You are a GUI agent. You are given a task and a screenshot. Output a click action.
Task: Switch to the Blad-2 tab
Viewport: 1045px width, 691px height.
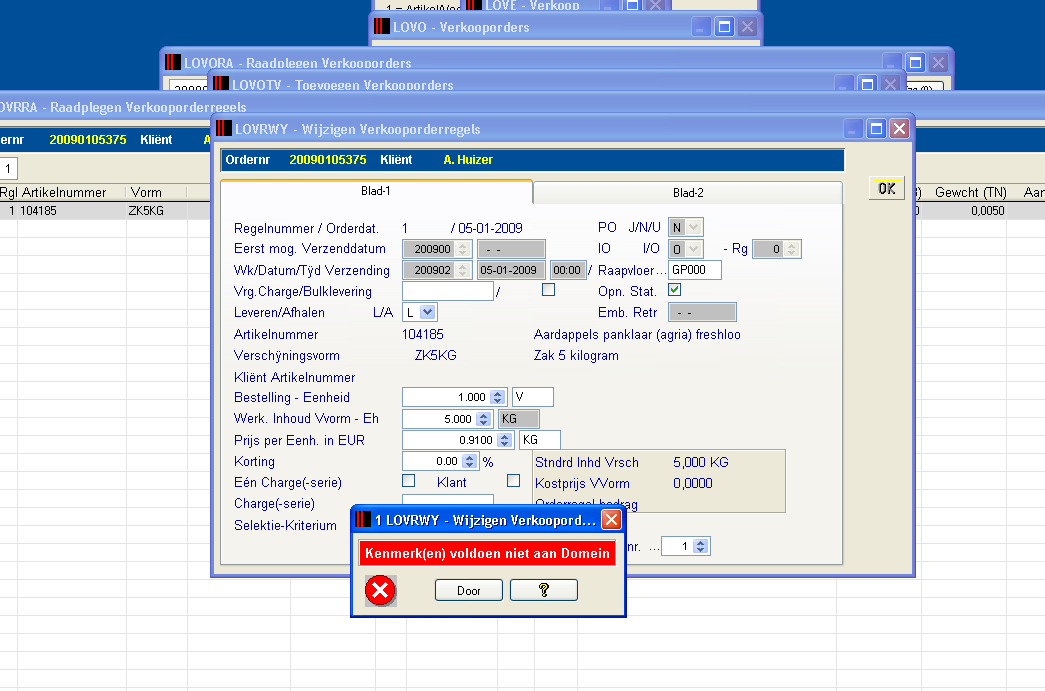[688, 193]
